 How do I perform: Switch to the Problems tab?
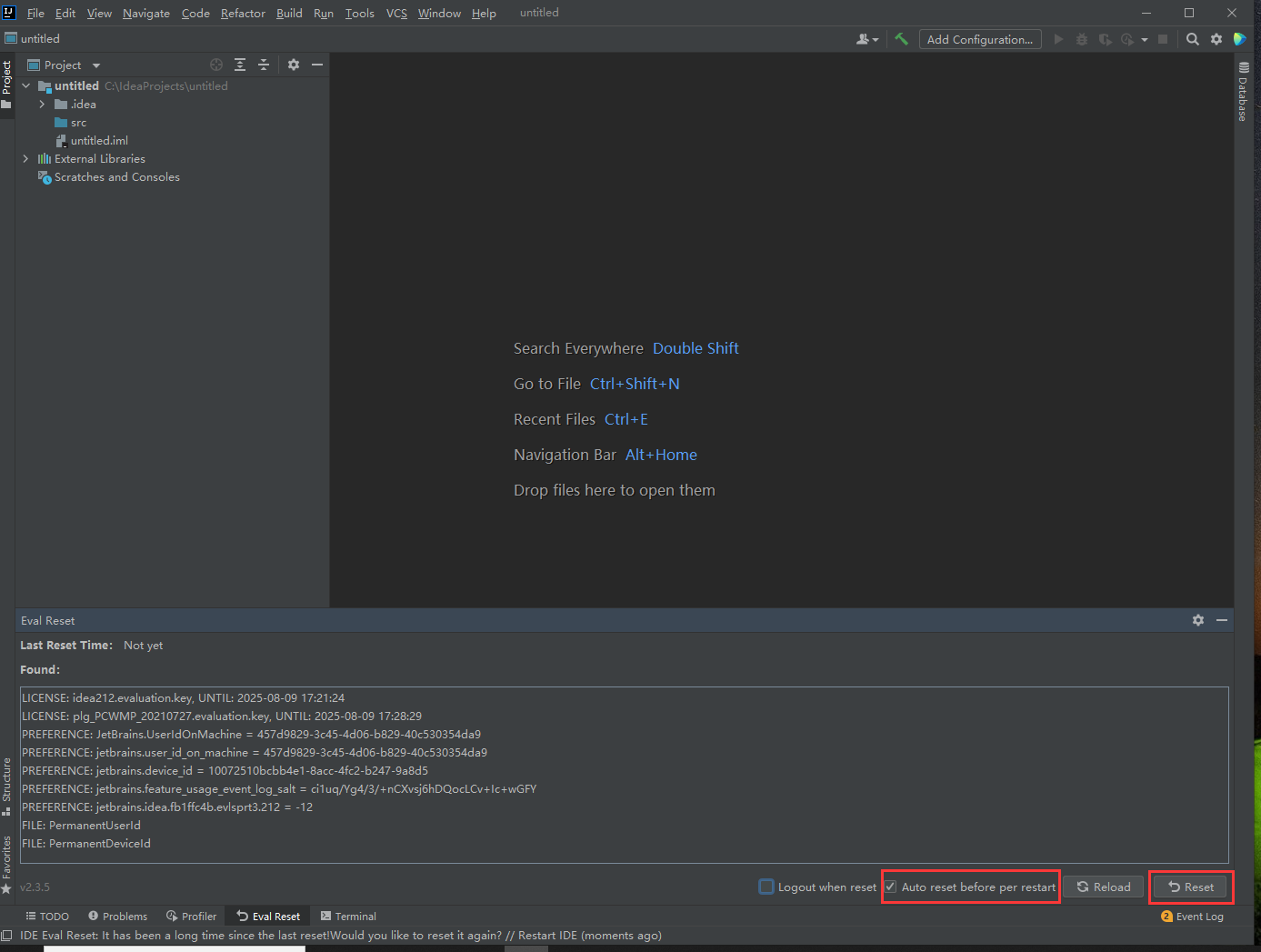tap(118, 917)
